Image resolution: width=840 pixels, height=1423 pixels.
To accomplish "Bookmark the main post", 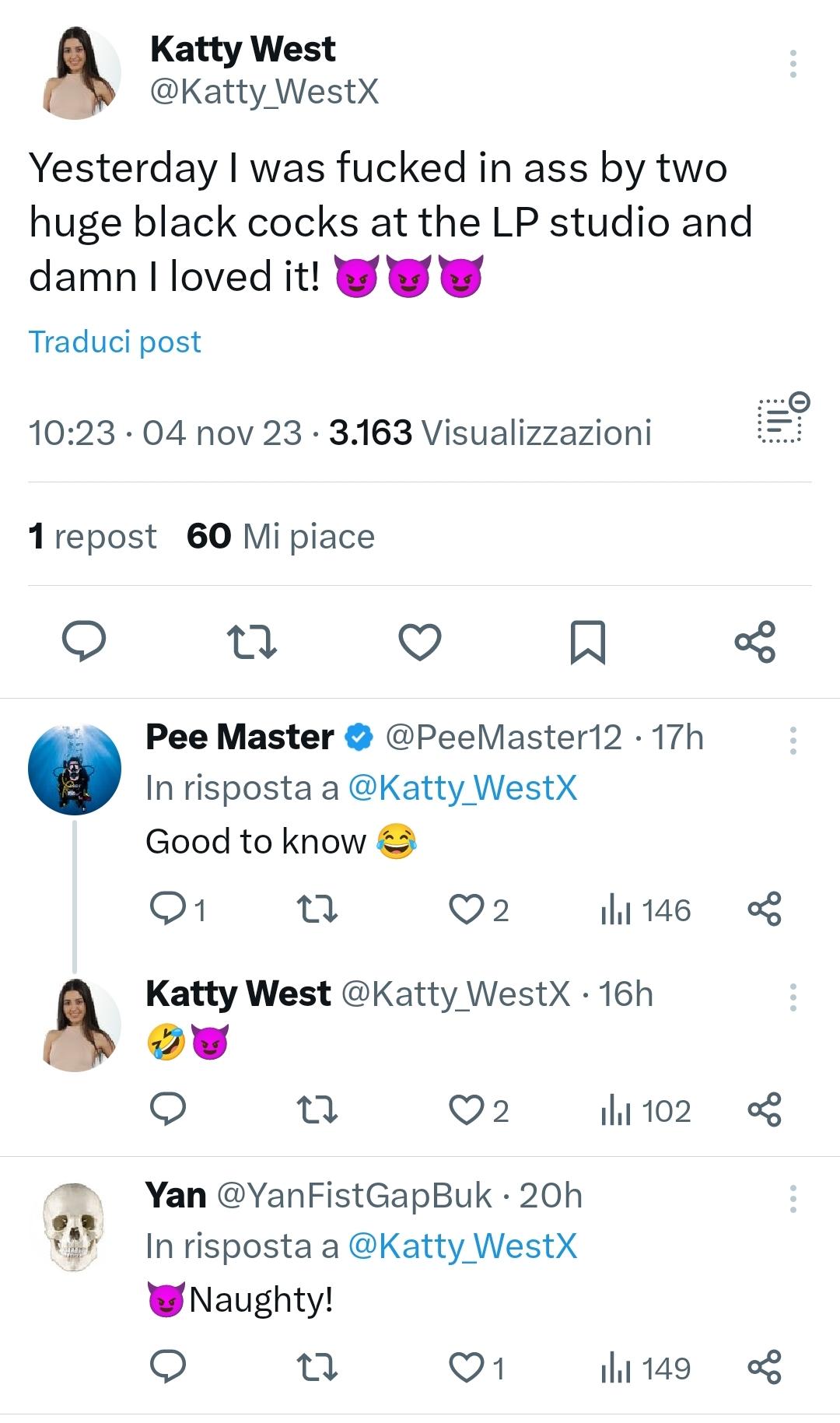I will click(588, 642).
